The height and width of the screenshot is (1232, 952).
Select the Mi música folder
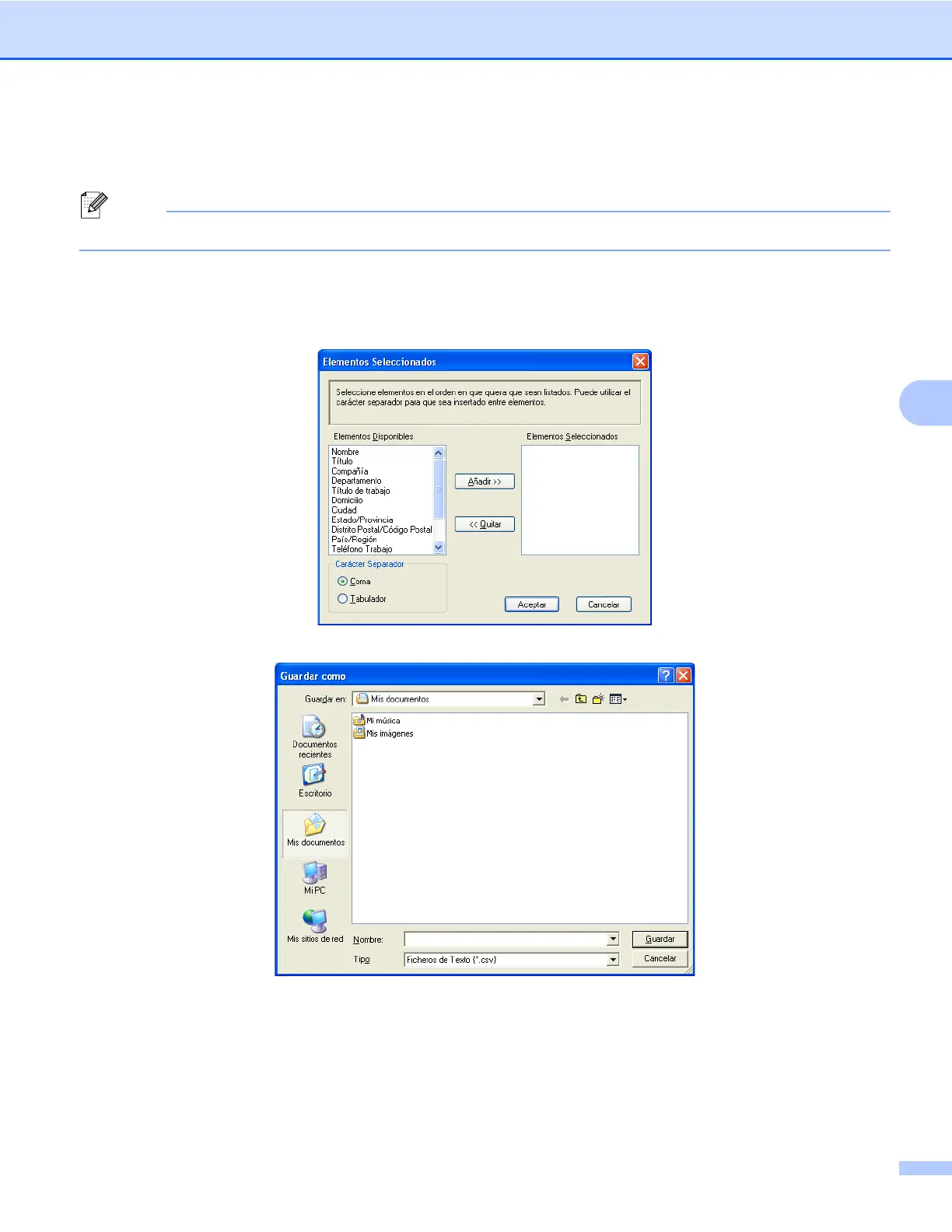pos(377,720)
